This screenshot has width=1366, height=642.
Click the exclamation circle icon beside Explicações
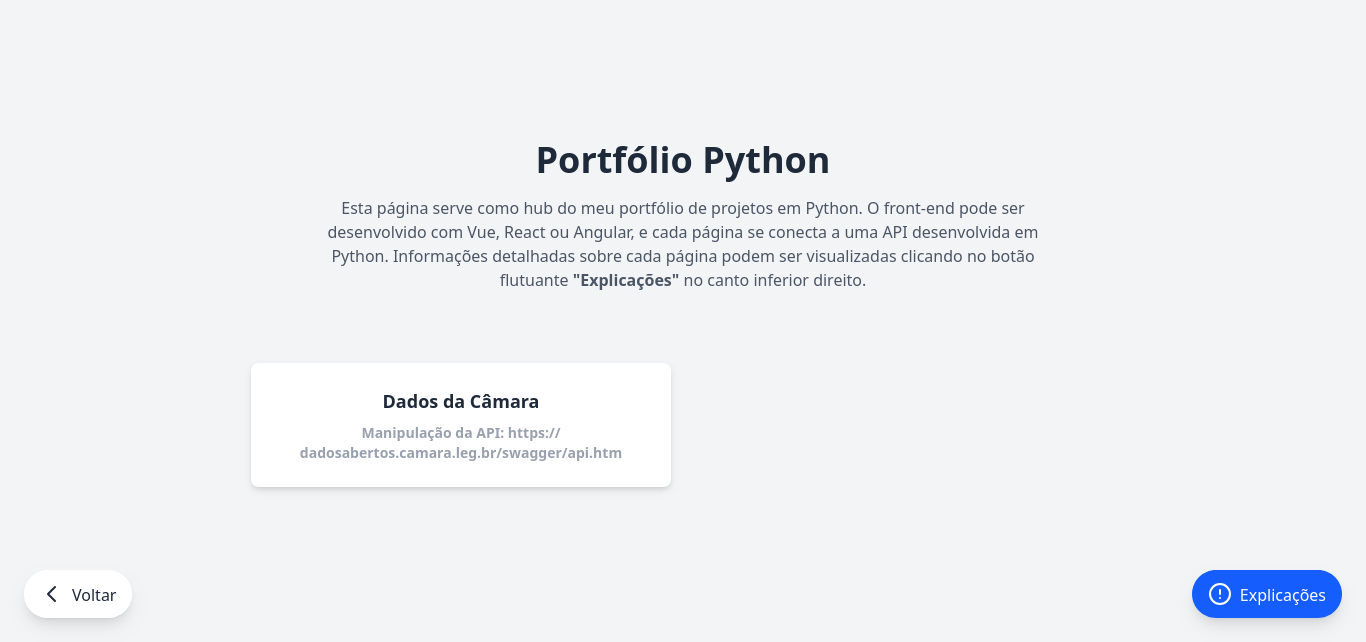tap(1219, 594)
